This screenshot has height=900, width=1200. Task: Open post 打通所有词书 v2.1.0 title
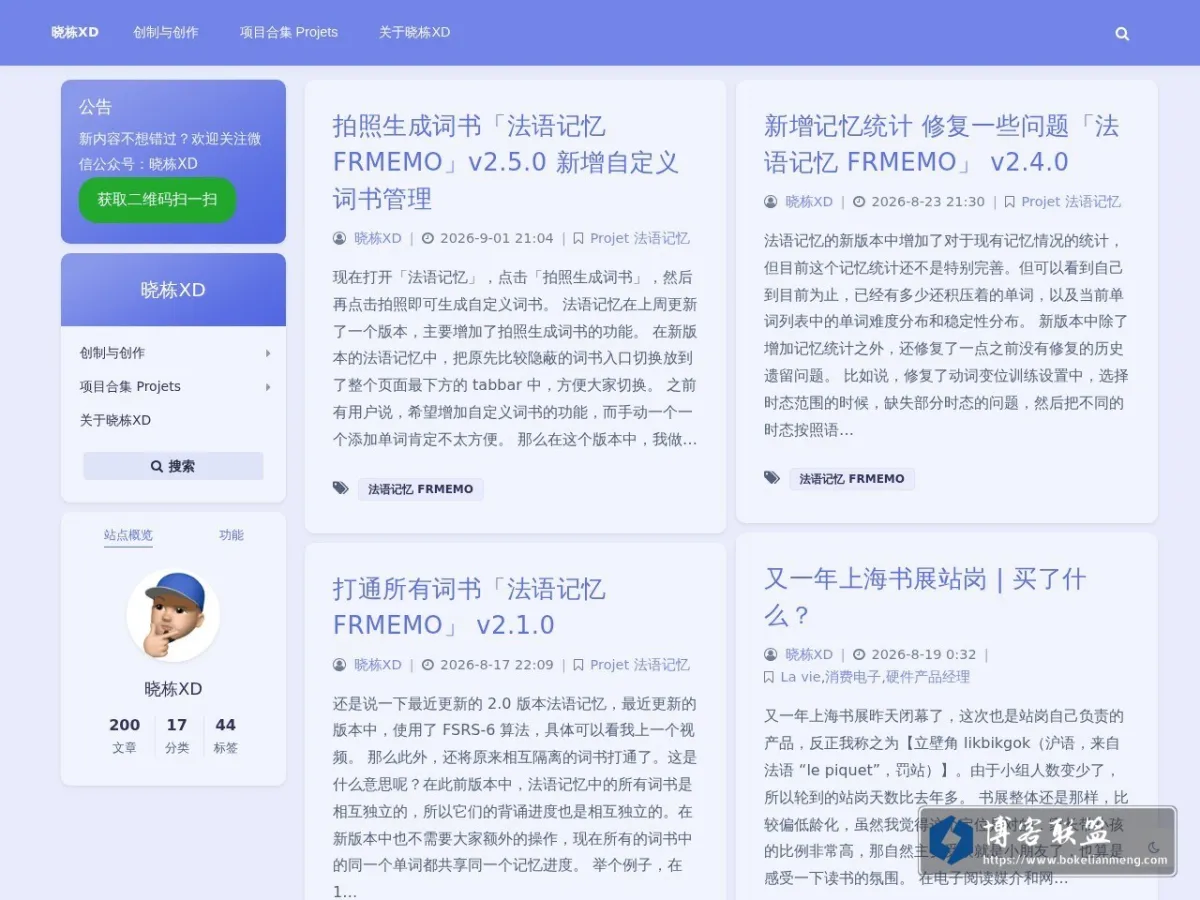tap(469, 606)
